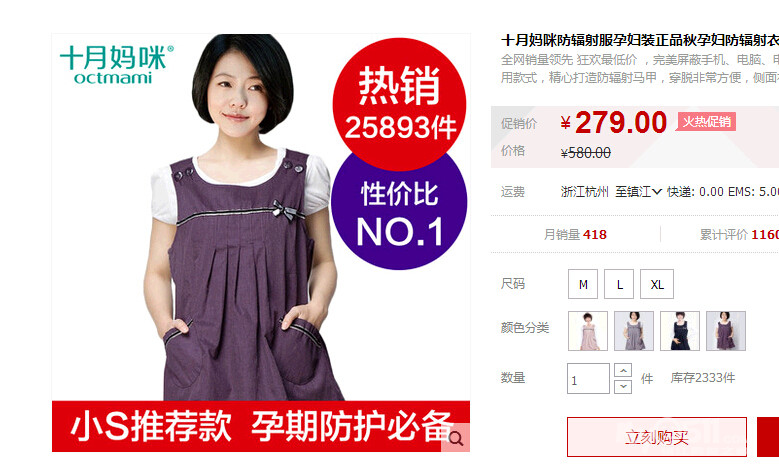This screenshot has width=779, height=469.
Task: Increase quantity with the up arrow
Action: click(623, 371)
